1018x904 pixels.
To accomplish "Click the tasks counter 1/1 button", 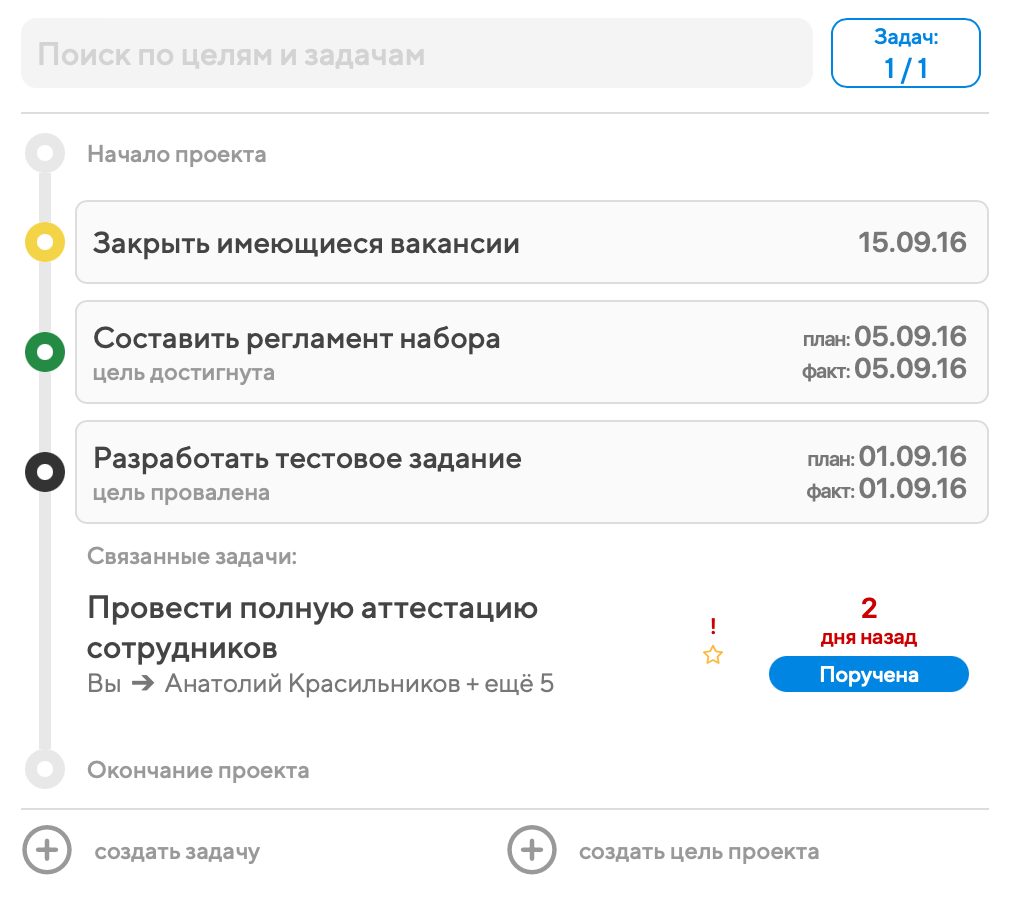I will [x=905, y=54].
